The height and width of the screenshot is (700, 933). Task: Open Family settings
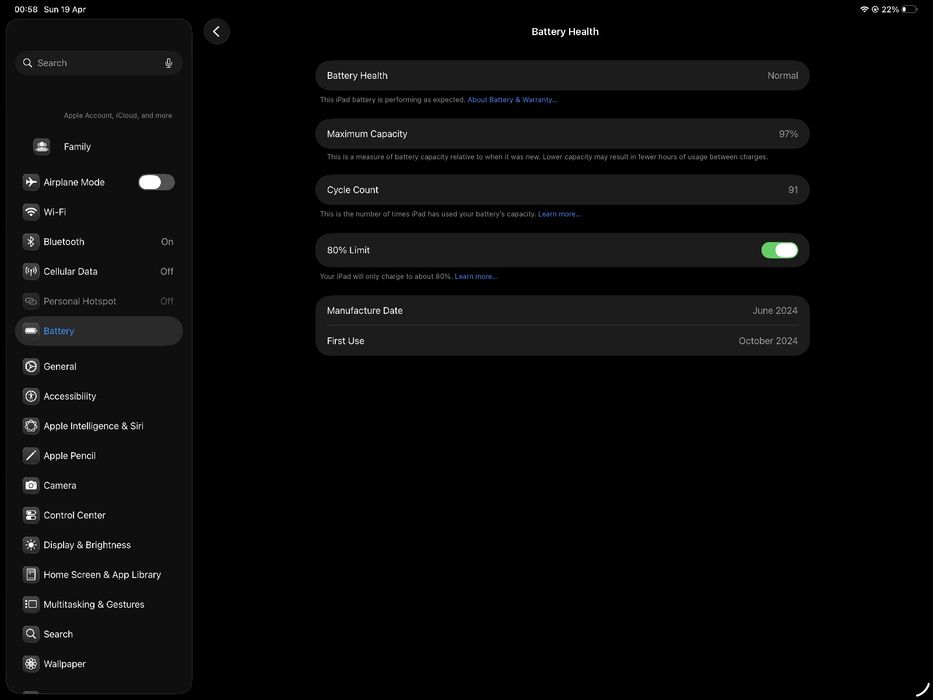[x=99, y=146]
